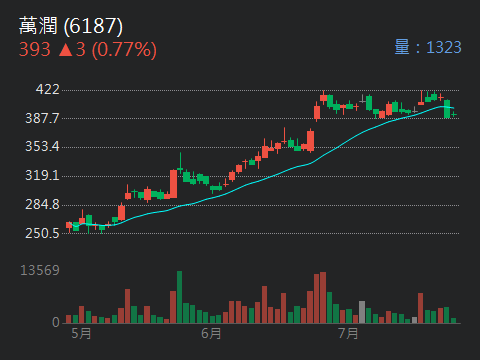Click the 5月 date axis label
The image size is (480, 360).
pyautogui.click(x=81, y=333)
